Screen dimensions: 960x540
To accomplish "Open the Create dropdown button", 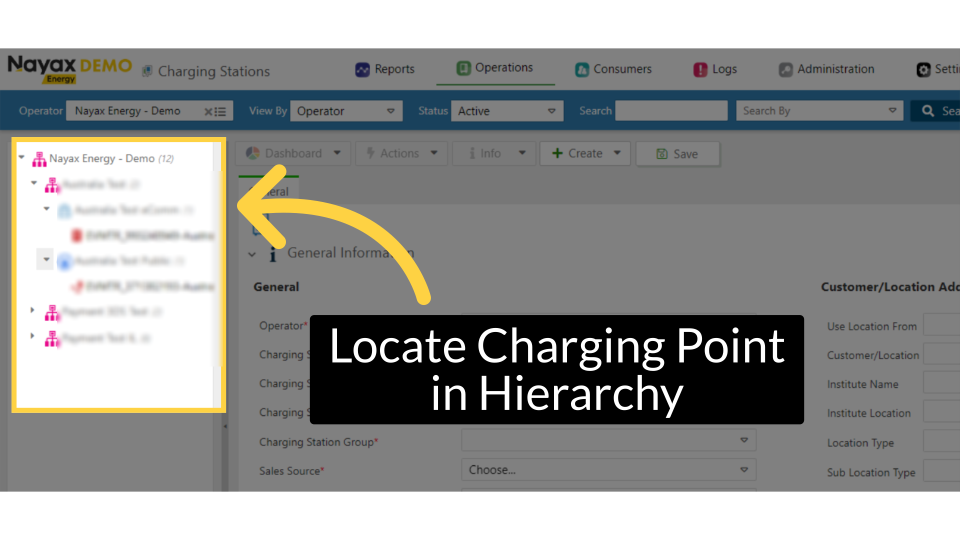I will point(585,153).
